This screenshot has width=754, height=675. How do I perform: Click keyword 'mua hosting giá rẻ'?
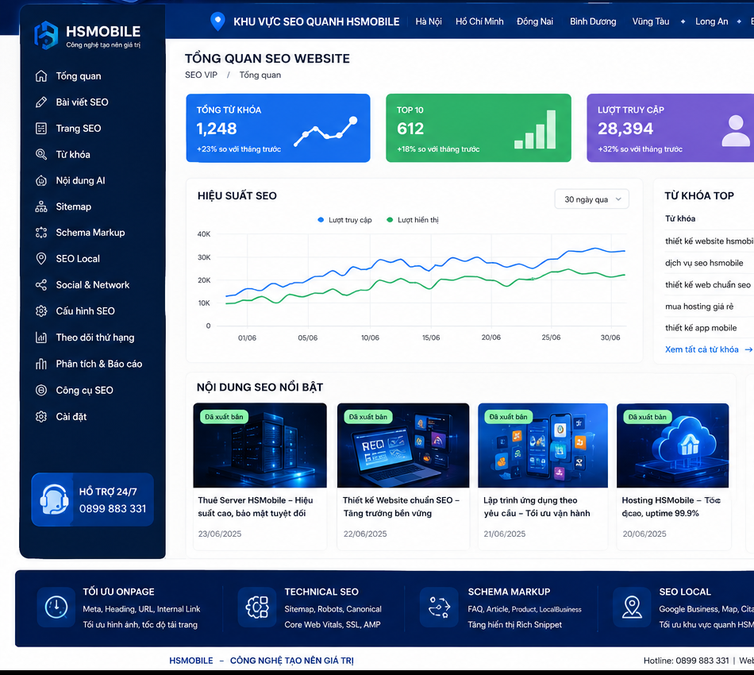(699, 306)
